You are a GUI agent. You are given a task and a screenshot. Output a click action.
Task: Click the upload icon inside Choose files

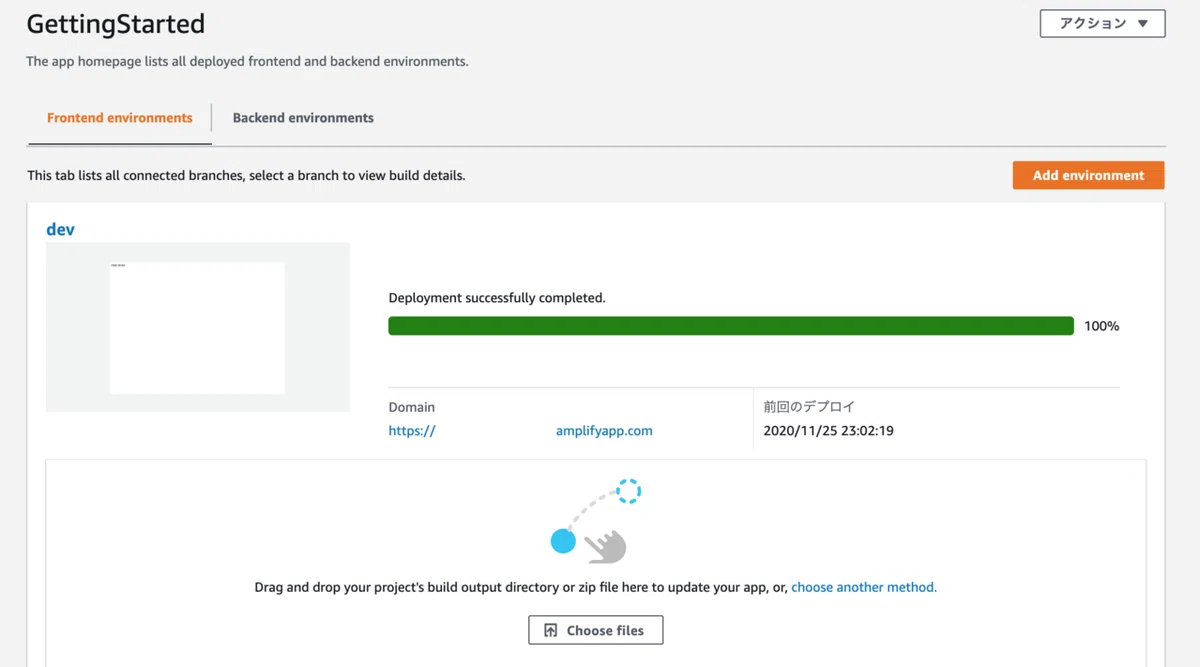[550, 631]
